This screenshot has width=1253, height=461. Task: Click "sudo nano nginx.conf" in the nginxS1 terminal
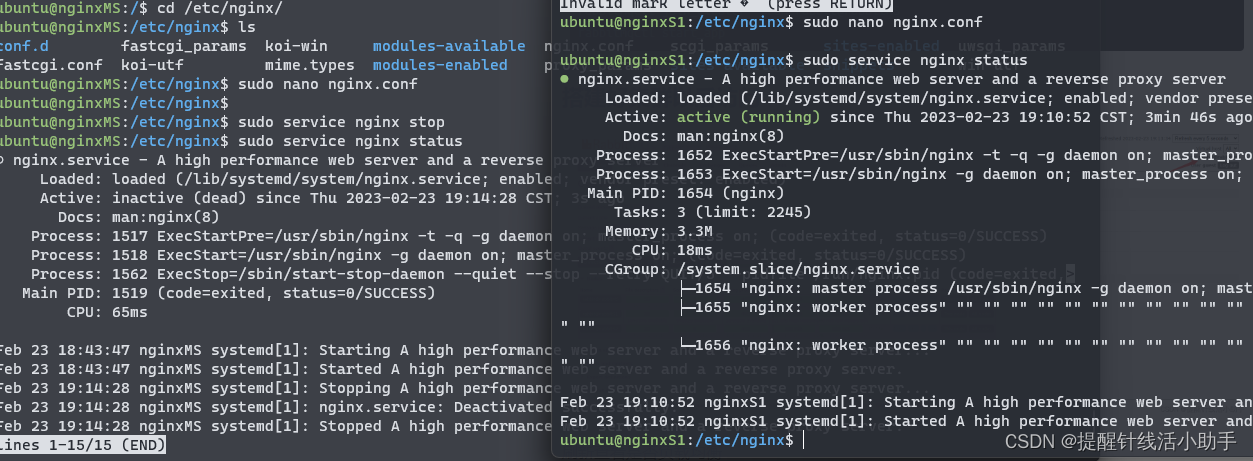click(892, 22)
